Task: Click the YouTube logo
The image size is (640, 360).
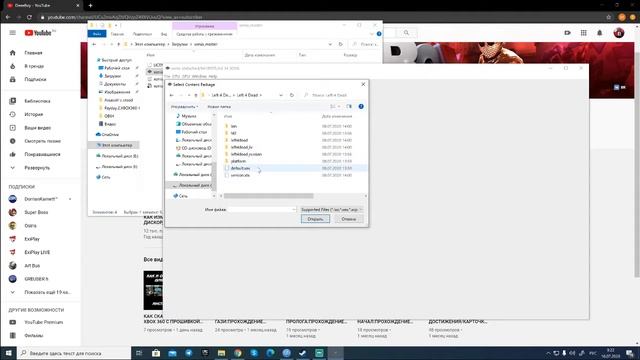Action: coord(38,33)
